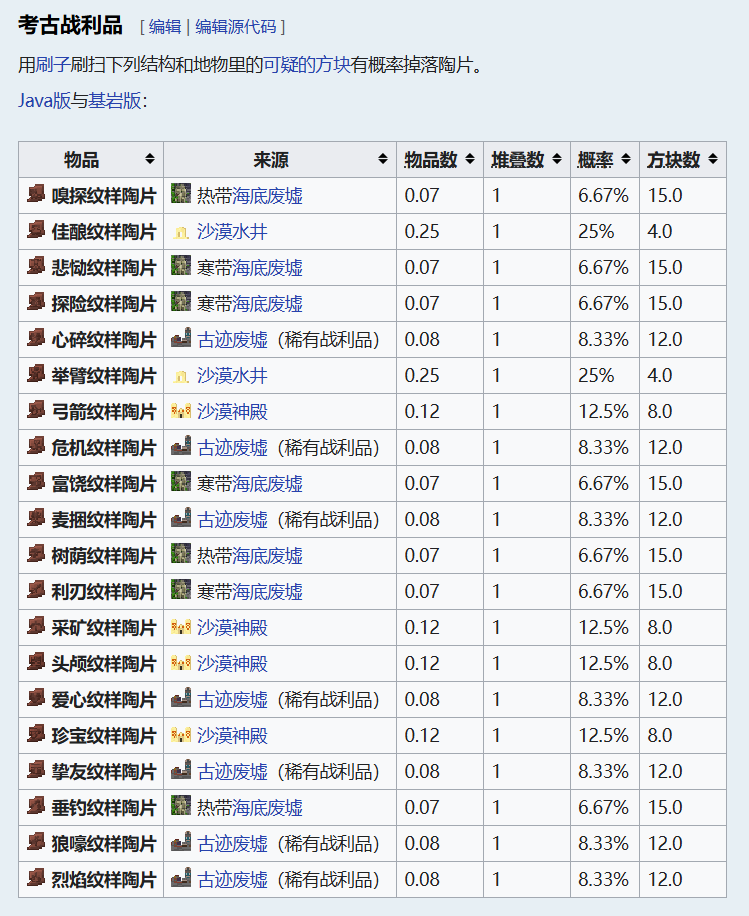The width and height of the screenshot is (749, 916).
Task: Click 0.07 item count in 探险纹样陶片 row
Action: pos(422,303)
